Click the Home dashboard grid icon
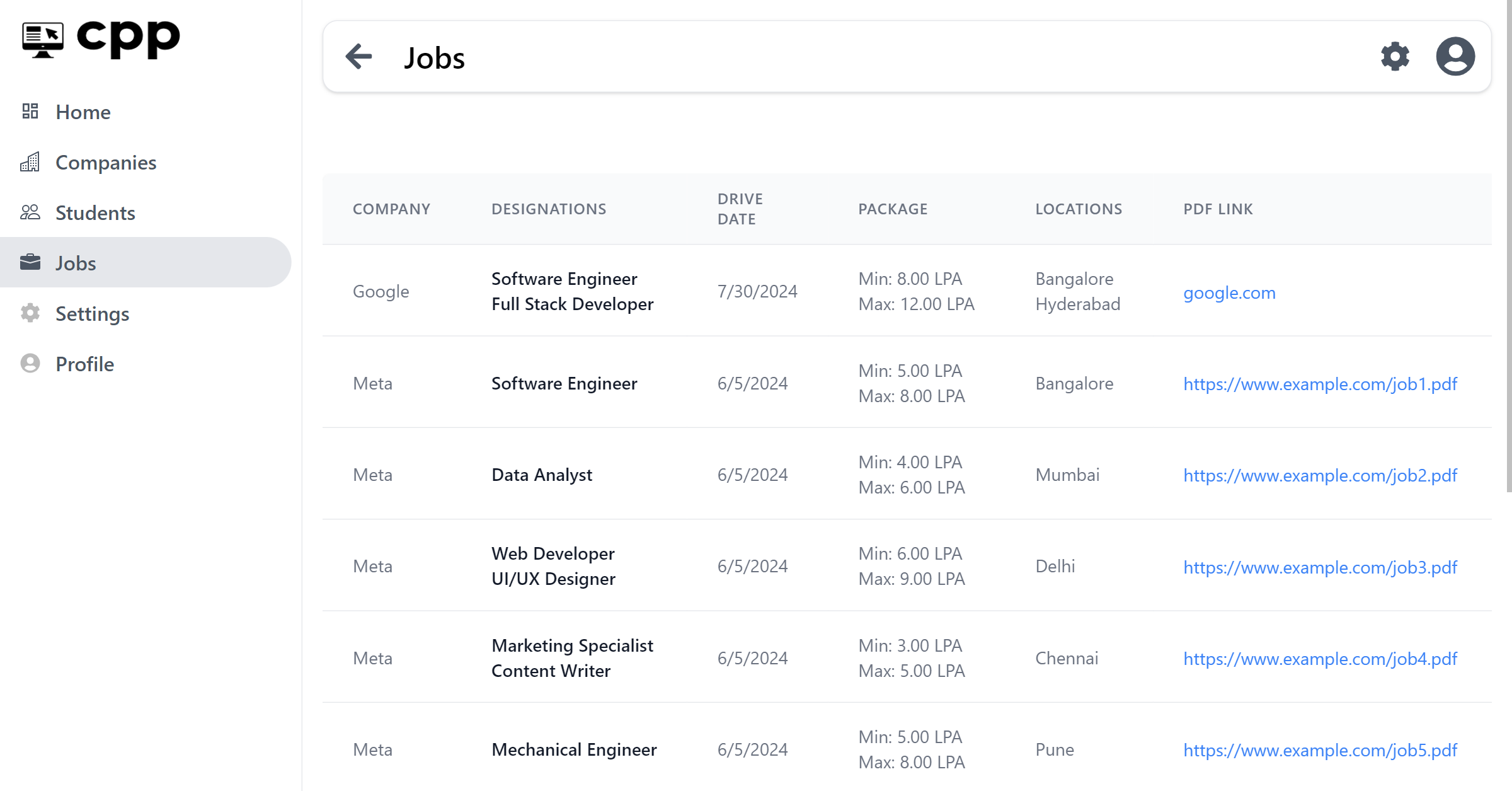Viewport: 1512px width, 791px height. (30, 112)
